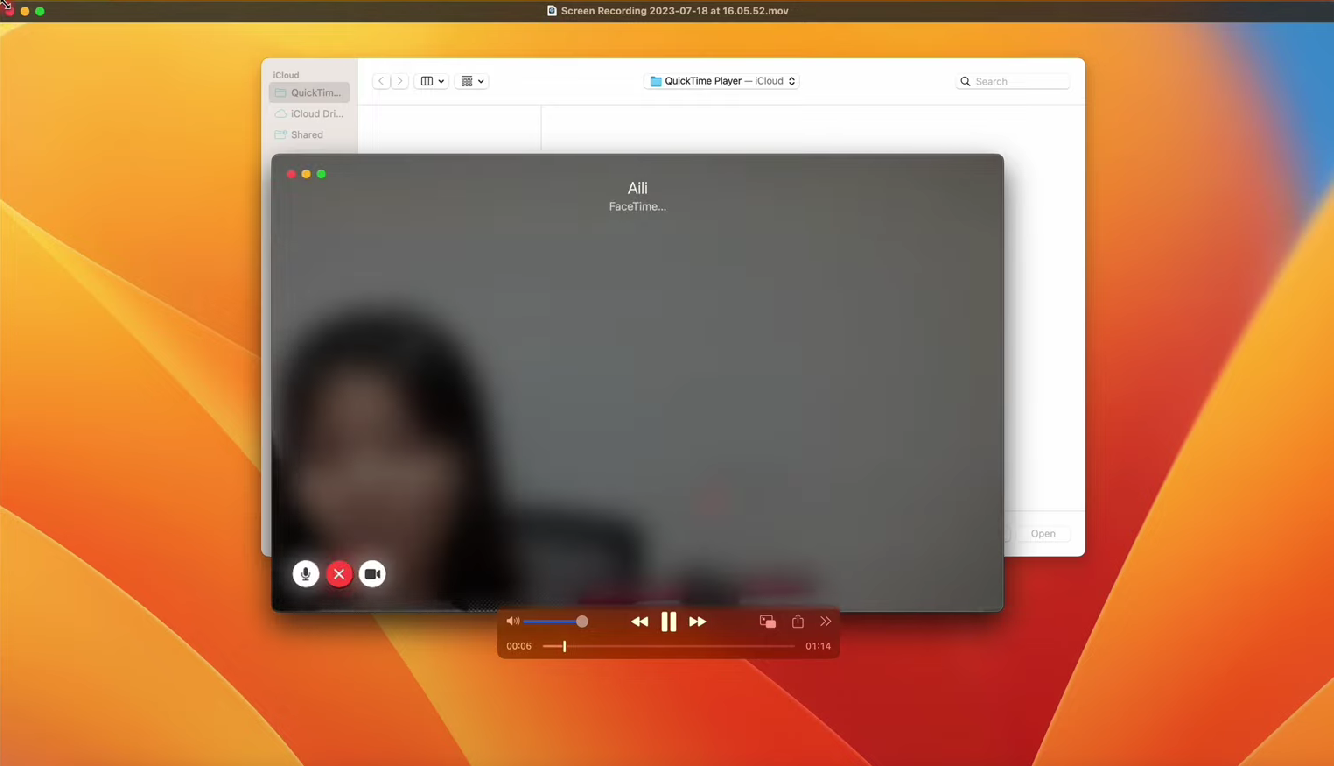Viewport: 1334px width, 766px height.
Task: Minimize the FaceTime call window
Action: (306, 174)
